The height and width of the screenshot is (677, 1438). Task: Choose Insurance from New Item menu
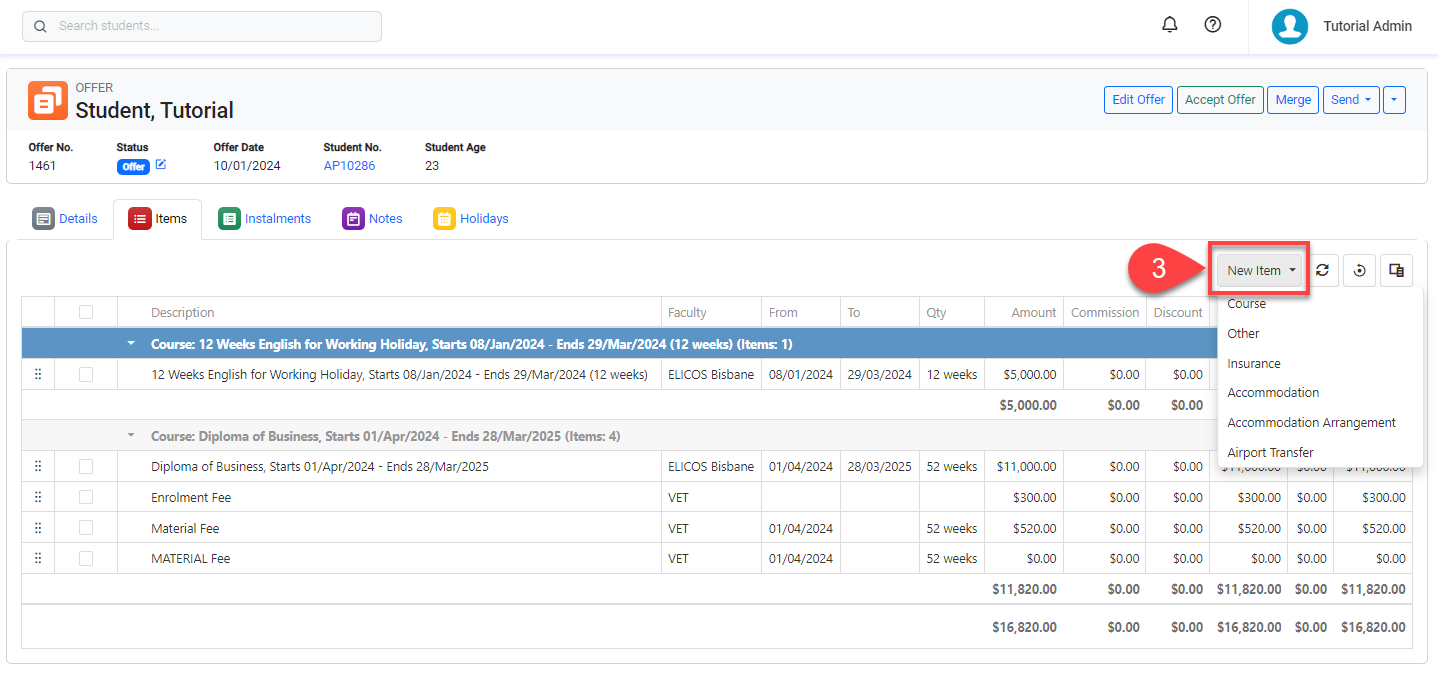click(x=1254, y=363)
